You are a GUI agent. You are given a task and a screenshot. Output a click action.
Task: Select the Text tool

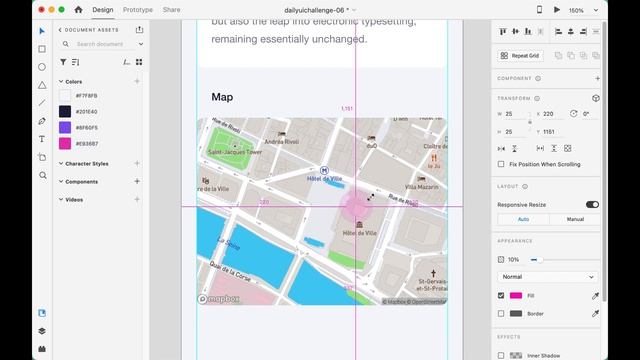click(42, 139)
